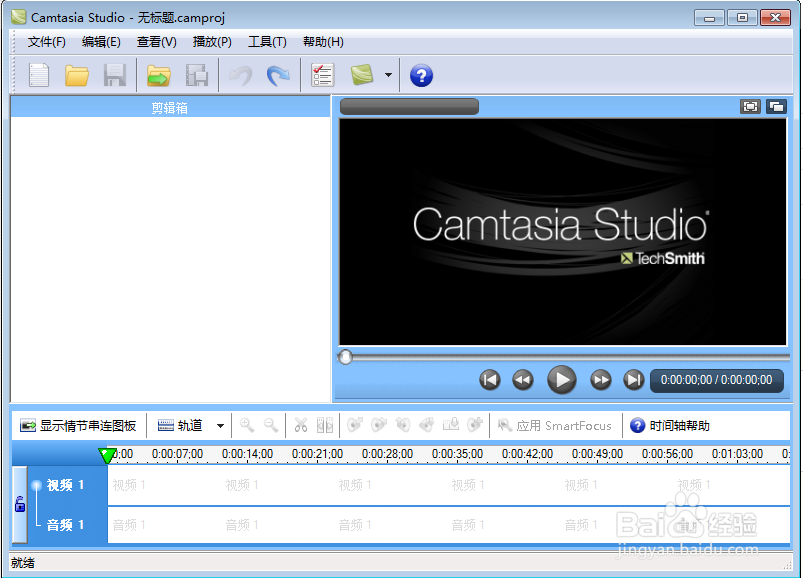The width and height of the screenshot is (803, 578).
Task: Open 文件(F) menu
Action: pyautogui.click(x=47, y=42)
